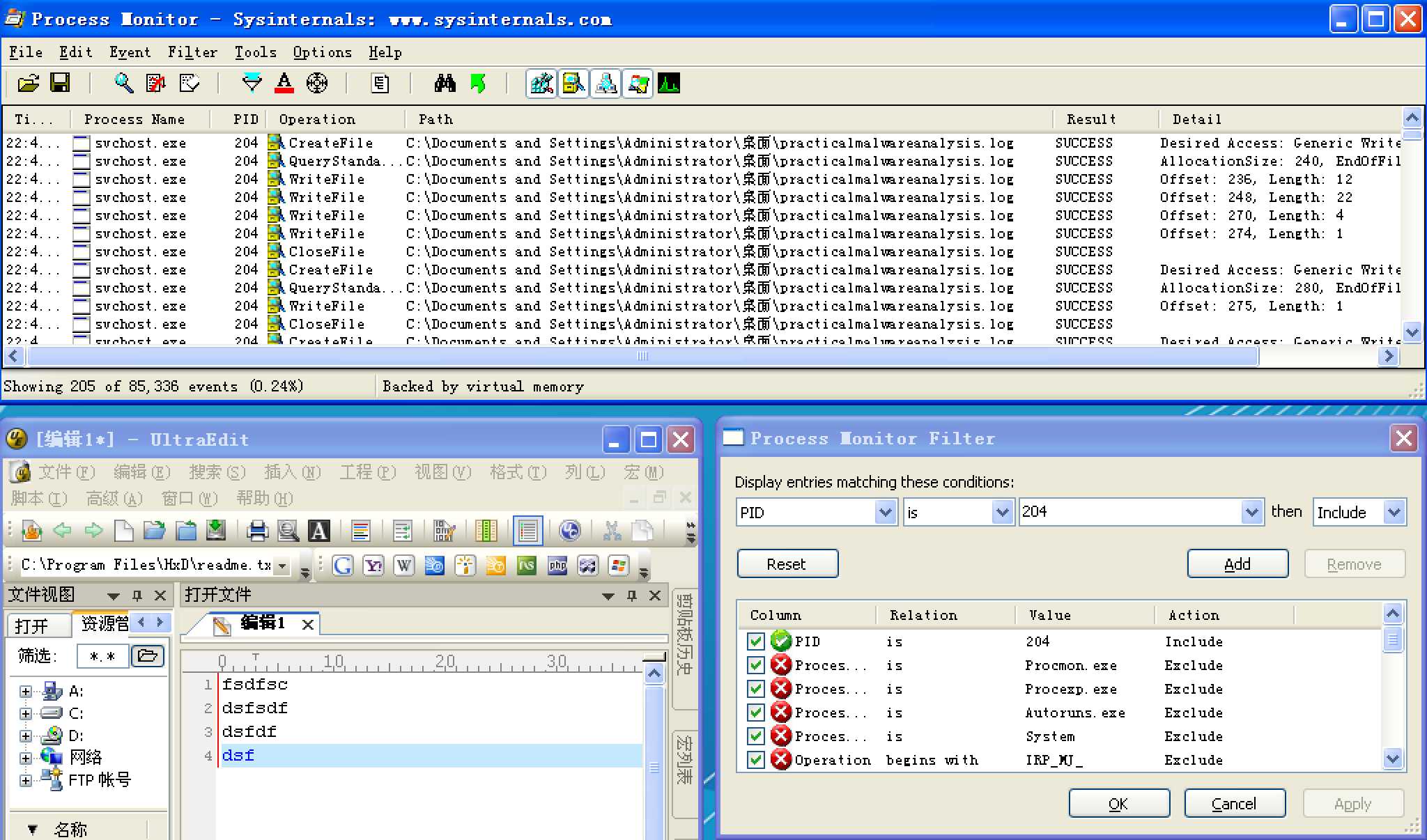The image size is (1427, 840).
Task: Toggle Show File System Activity button
Action: pos(573,84)
